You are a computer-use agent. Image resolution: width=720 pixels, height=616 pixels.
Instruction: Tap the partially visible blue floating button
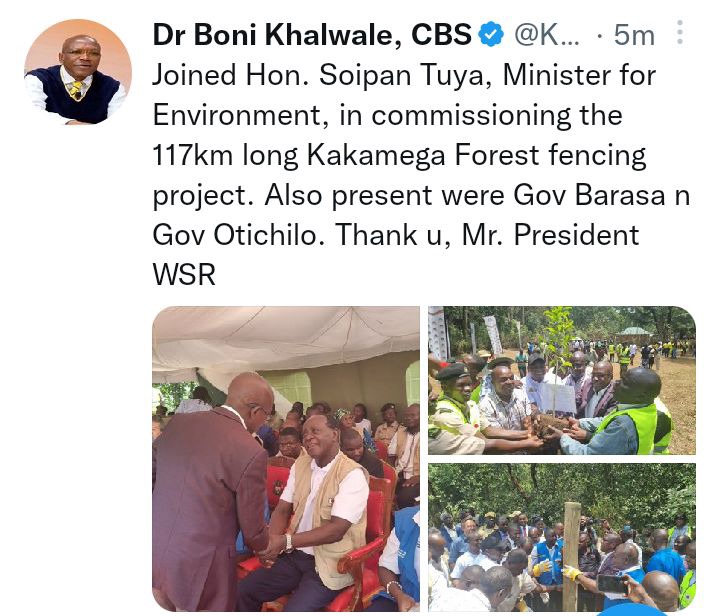click(633, 610)
